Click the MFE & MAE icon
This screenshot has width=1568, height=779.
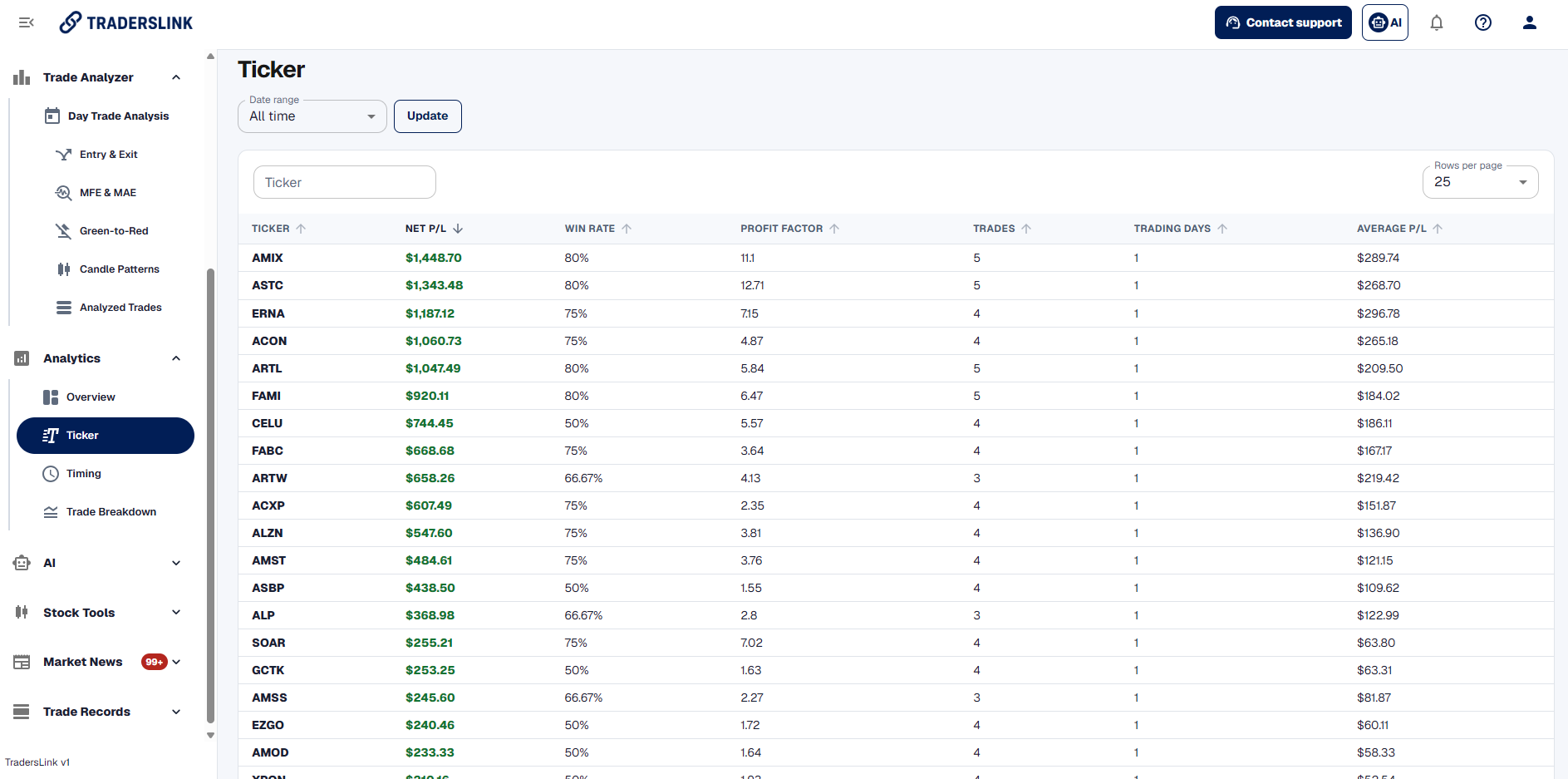63,193
